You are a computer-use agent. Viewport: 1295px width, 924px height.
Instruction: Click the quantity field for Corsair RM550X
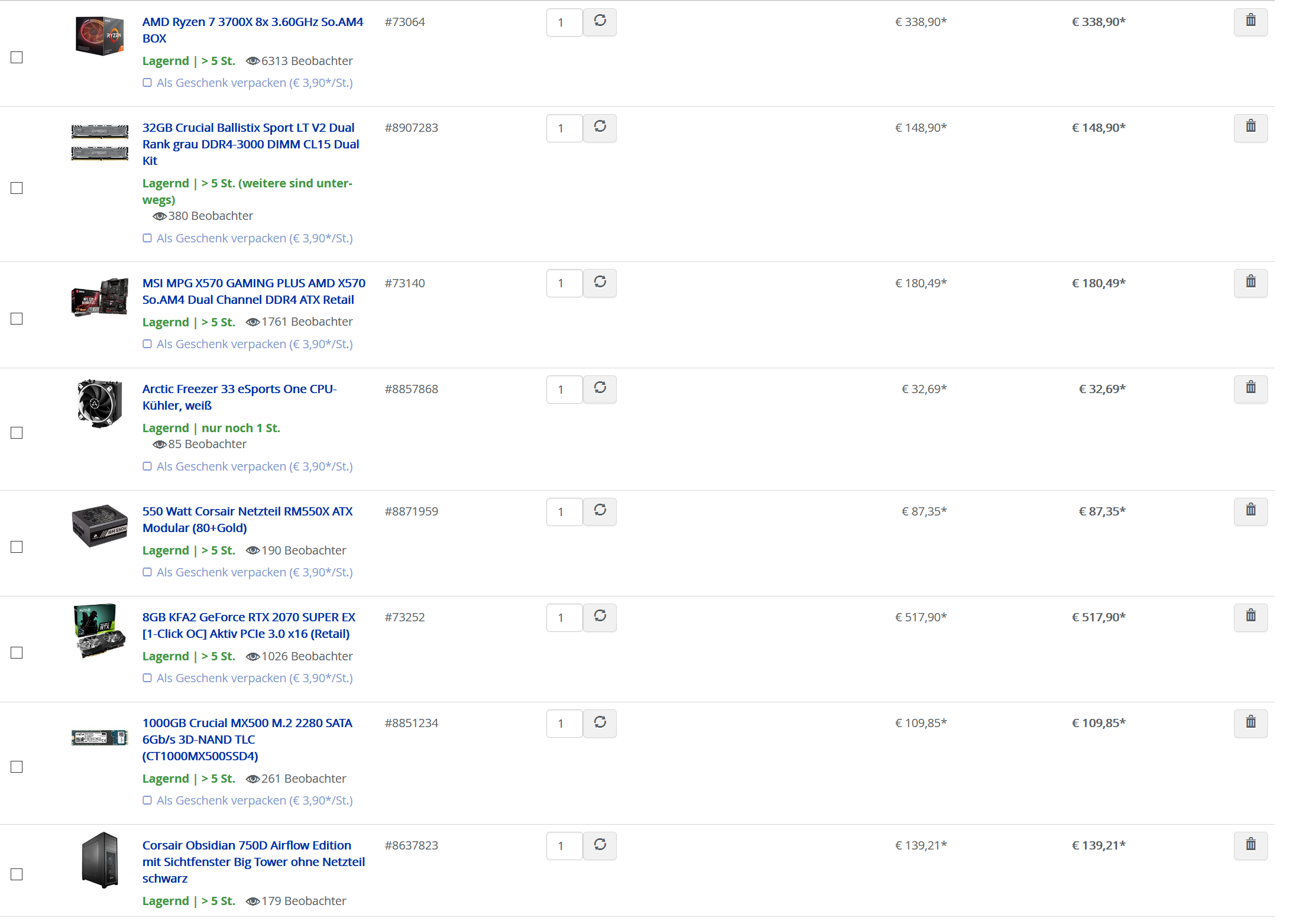pos(564,512)
